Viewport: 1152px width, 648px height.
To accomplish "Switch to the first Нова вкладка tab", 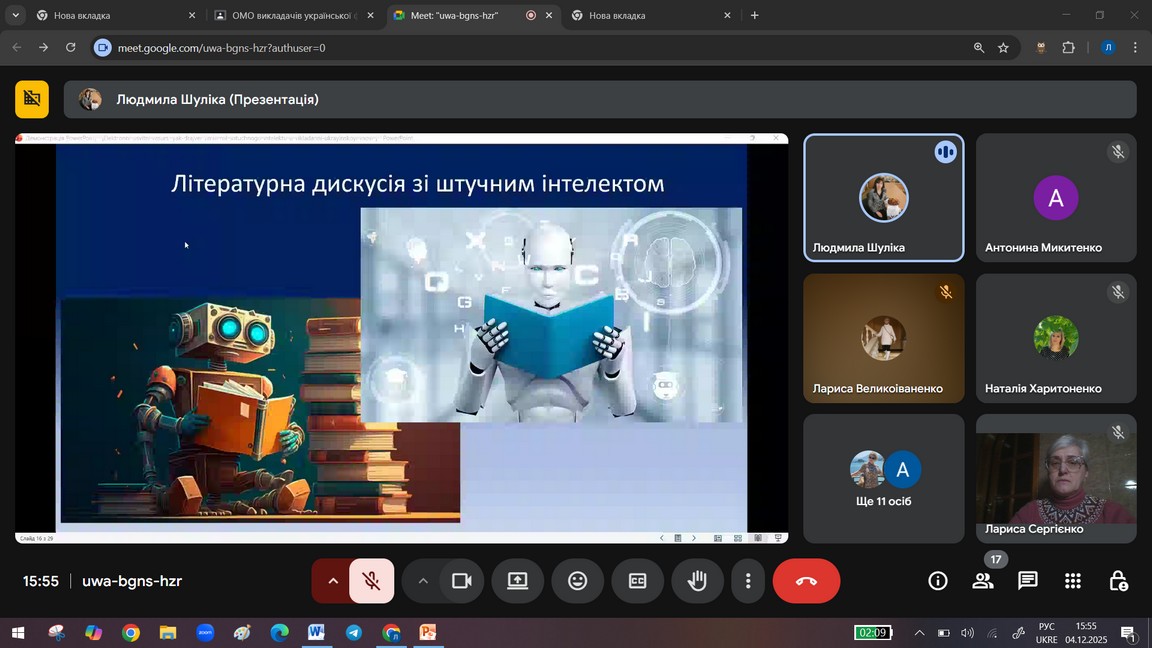I will click(110, 15).
